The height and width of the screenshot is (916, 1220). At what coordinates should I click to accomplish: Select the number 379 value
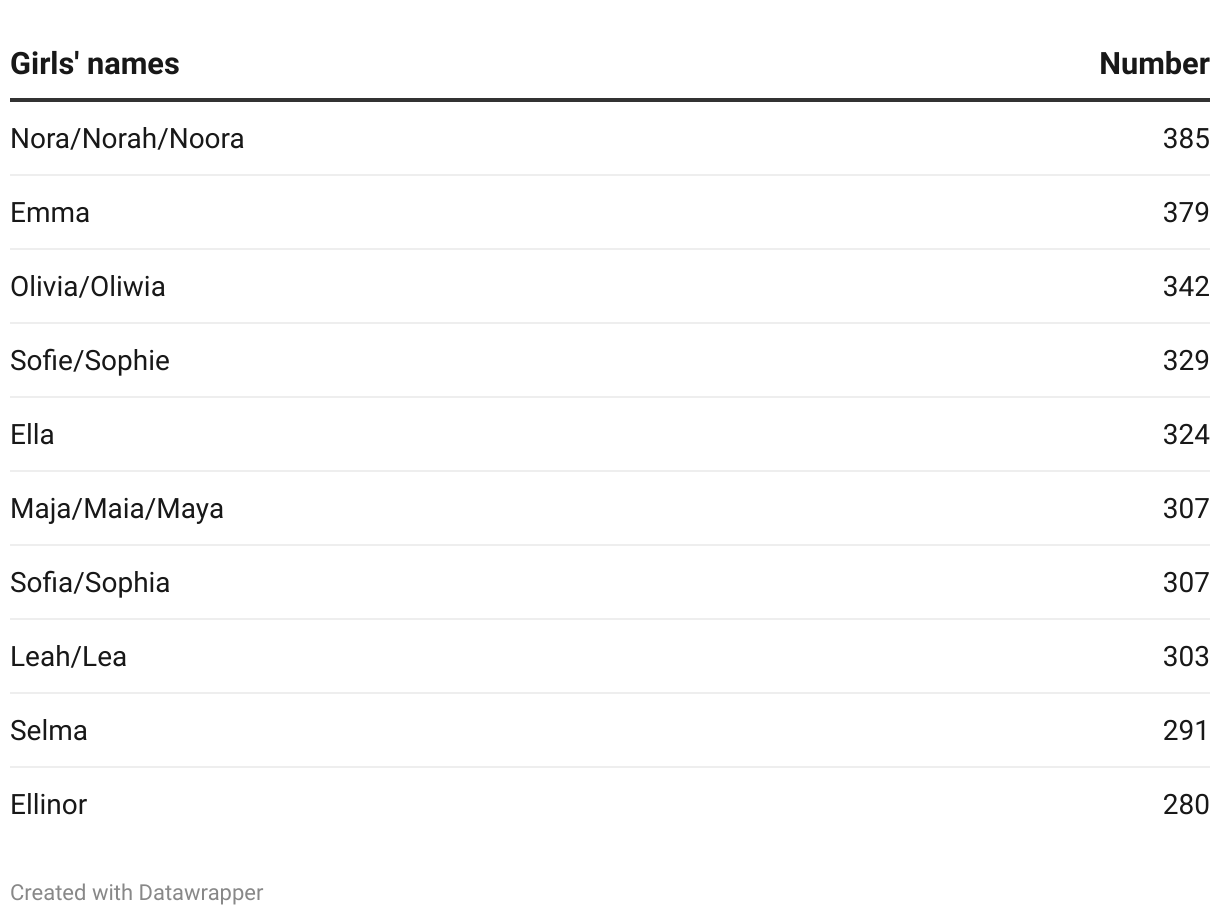pos(1186,212)
